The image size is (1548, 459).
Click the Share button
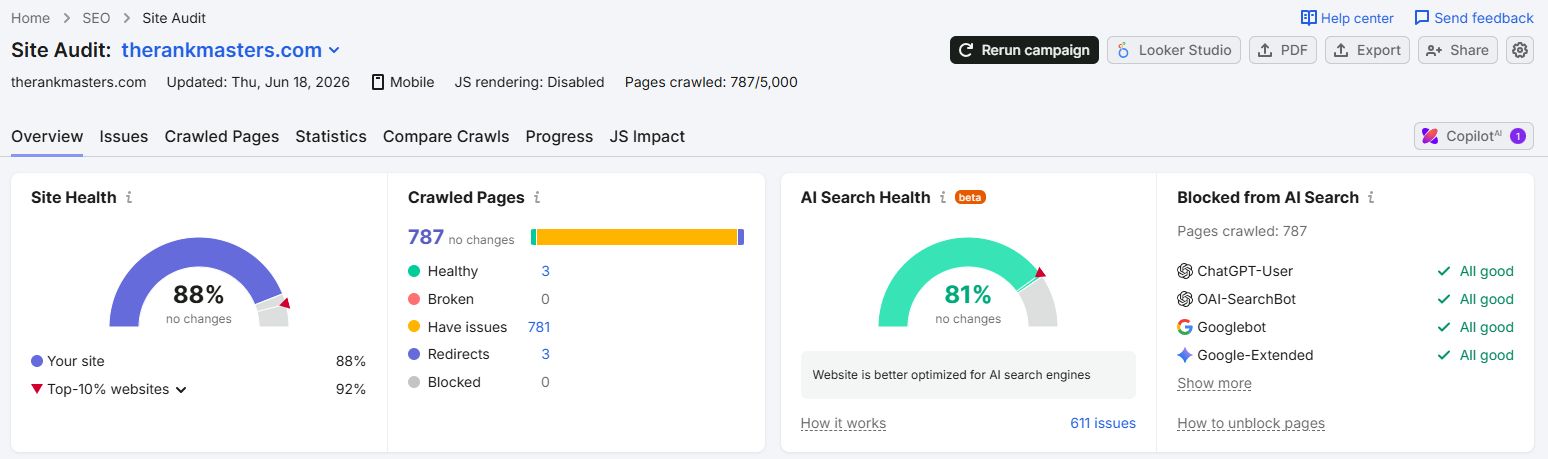coord(1457,50)
